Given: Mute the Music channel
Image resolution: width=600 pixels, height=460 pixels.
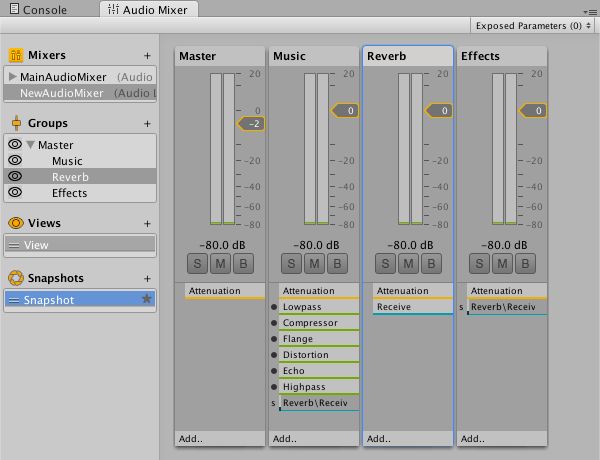Looking at the screenshot, I should 315,264.
